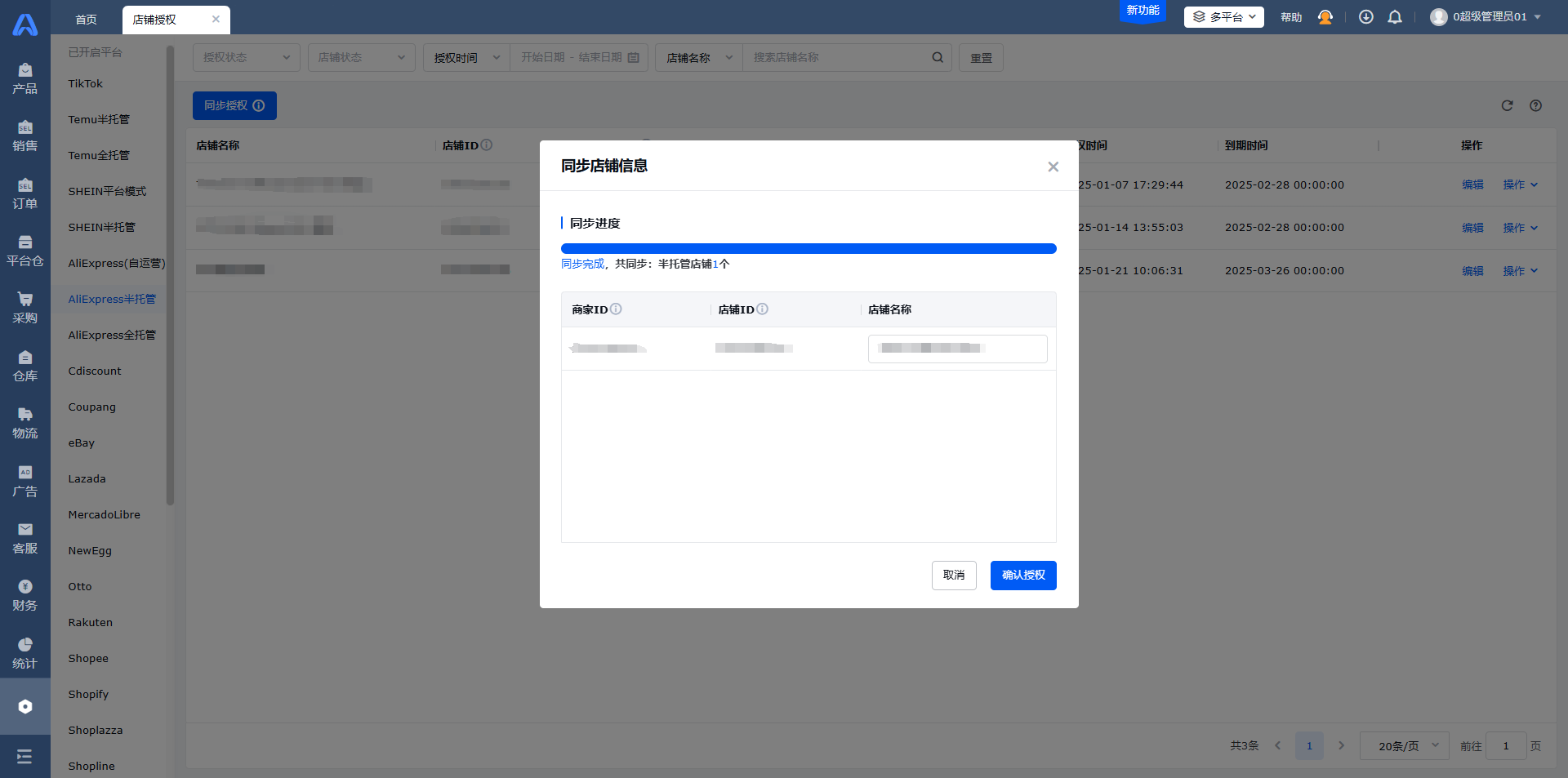1568x778 pixels.
Task: Click the 帮助 link in header
Action: coord(1291,17)
